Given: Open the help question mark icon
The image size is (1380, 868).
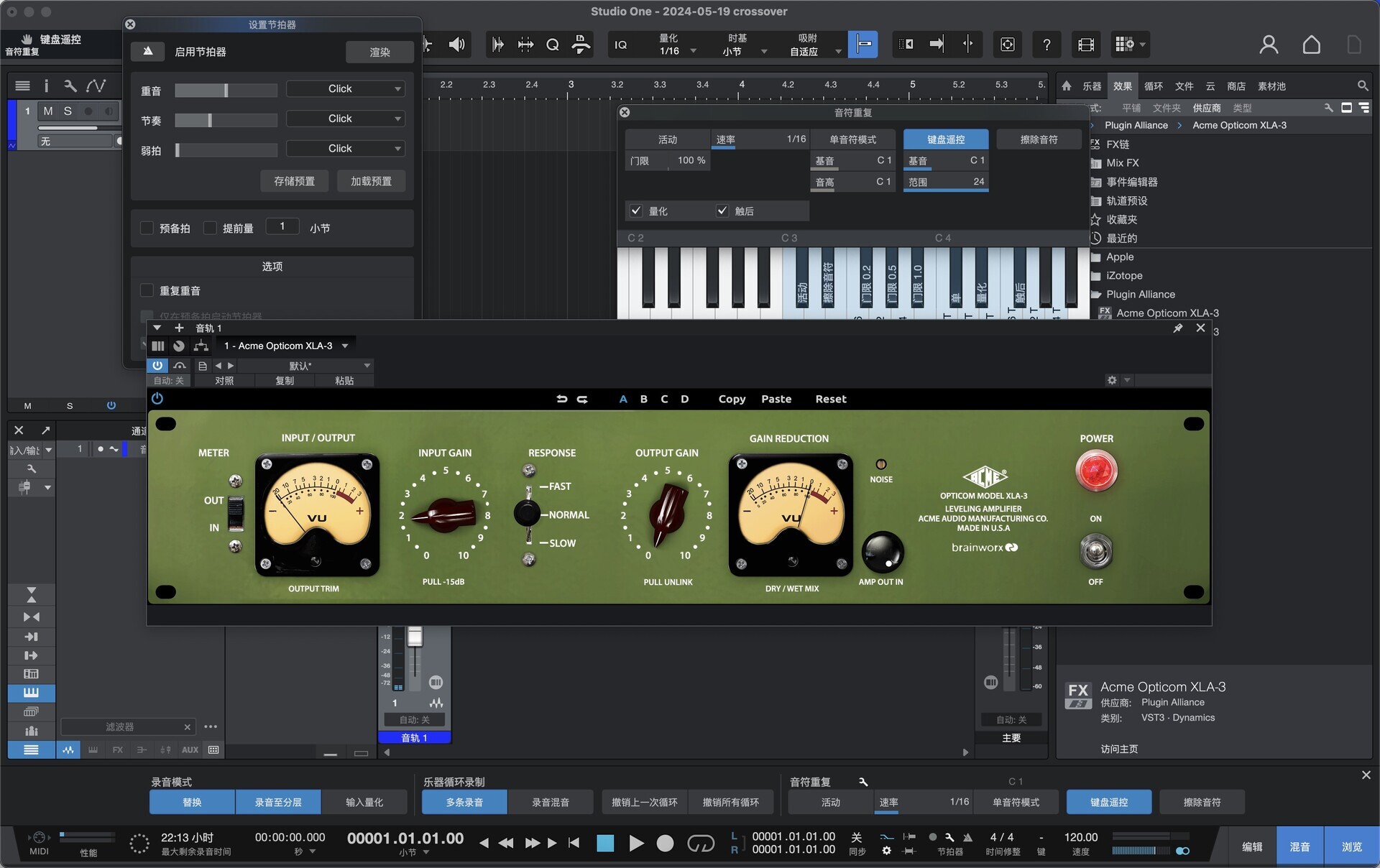Looking at the screenshot, I should [1046, 45].
